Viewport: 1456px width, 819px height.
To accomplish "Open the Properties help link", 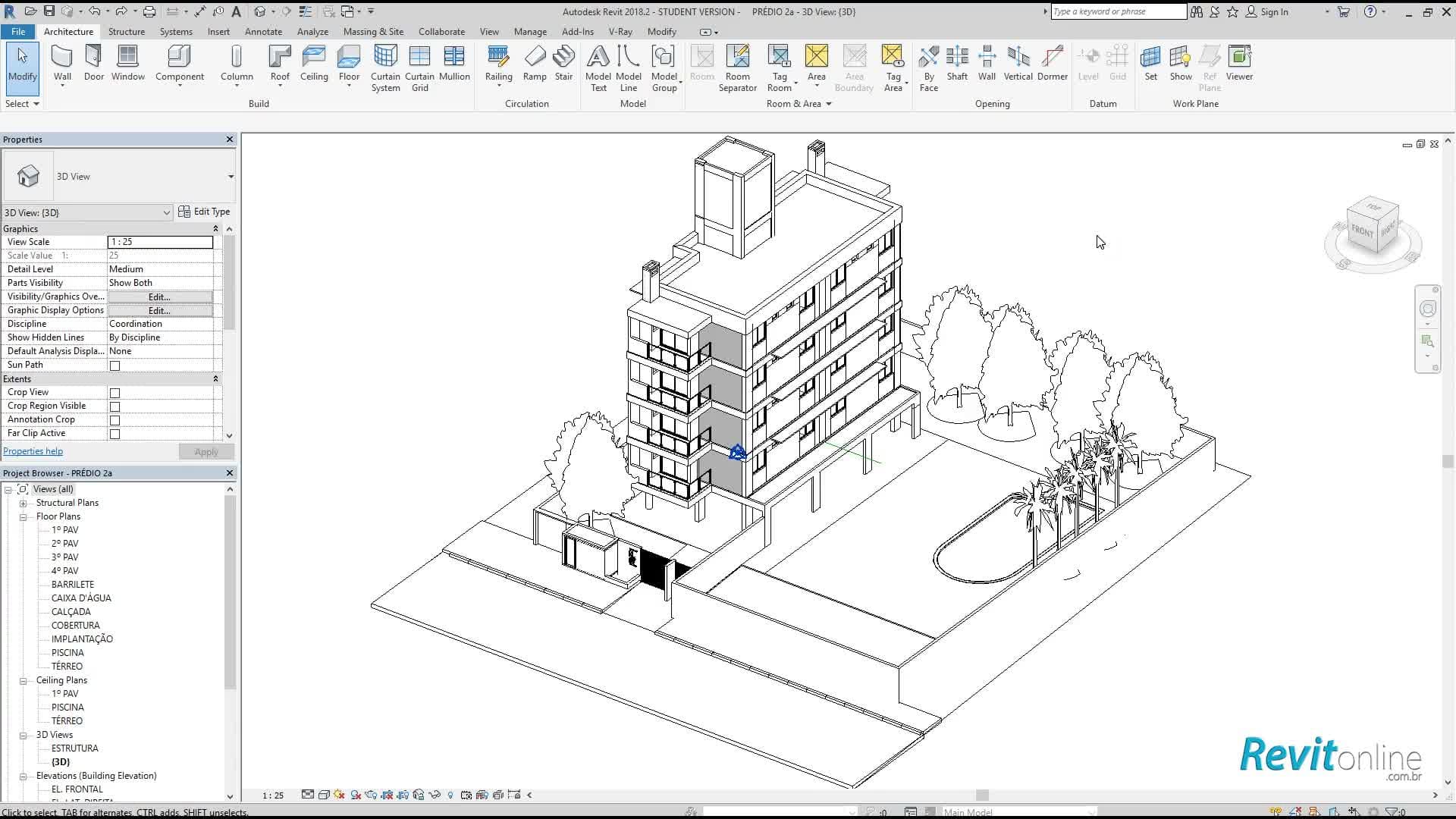I will click(33, 451).
